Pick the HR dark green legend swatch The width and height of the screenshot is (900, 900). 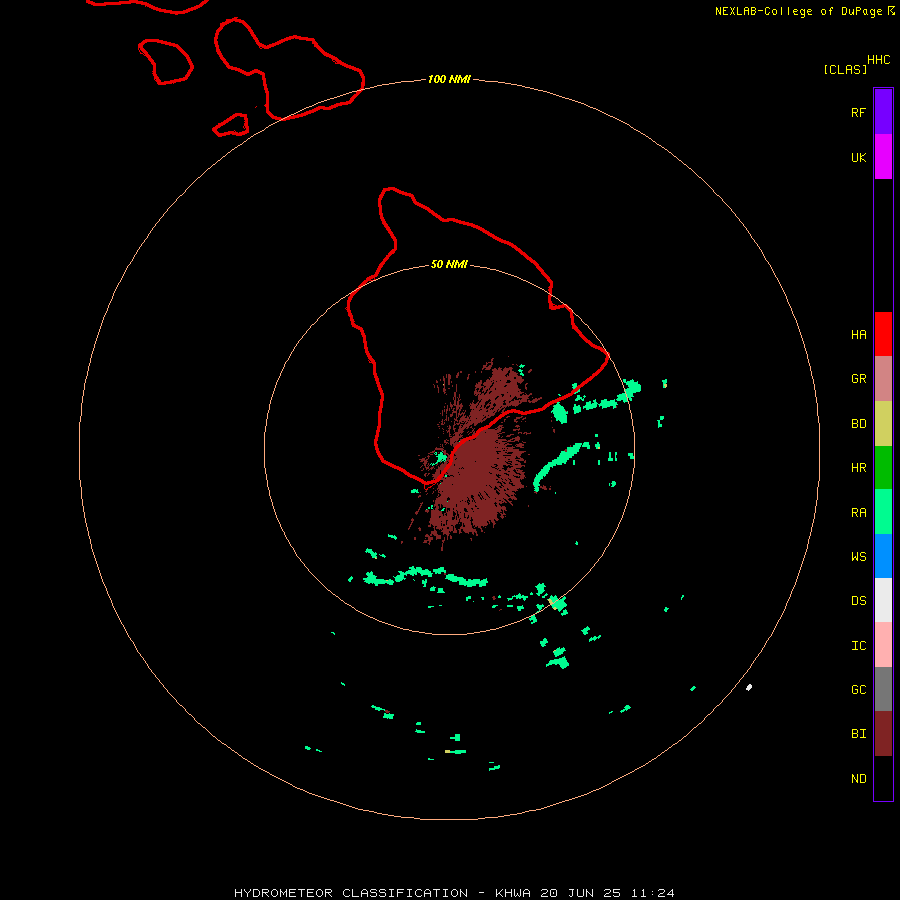point(883,468)
